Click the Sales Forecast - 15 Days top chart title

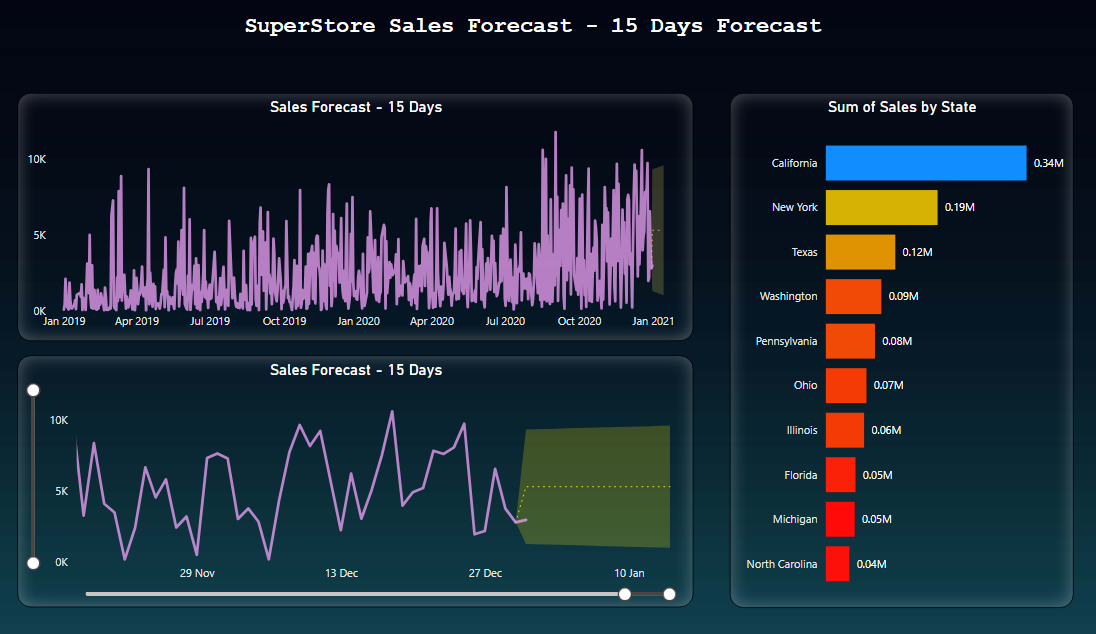355,107
